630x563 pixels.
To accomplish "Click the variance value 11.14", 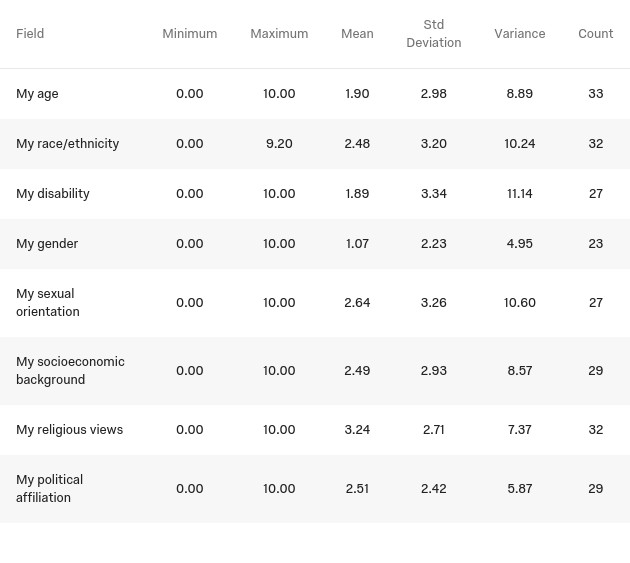I will pos(520,194).
